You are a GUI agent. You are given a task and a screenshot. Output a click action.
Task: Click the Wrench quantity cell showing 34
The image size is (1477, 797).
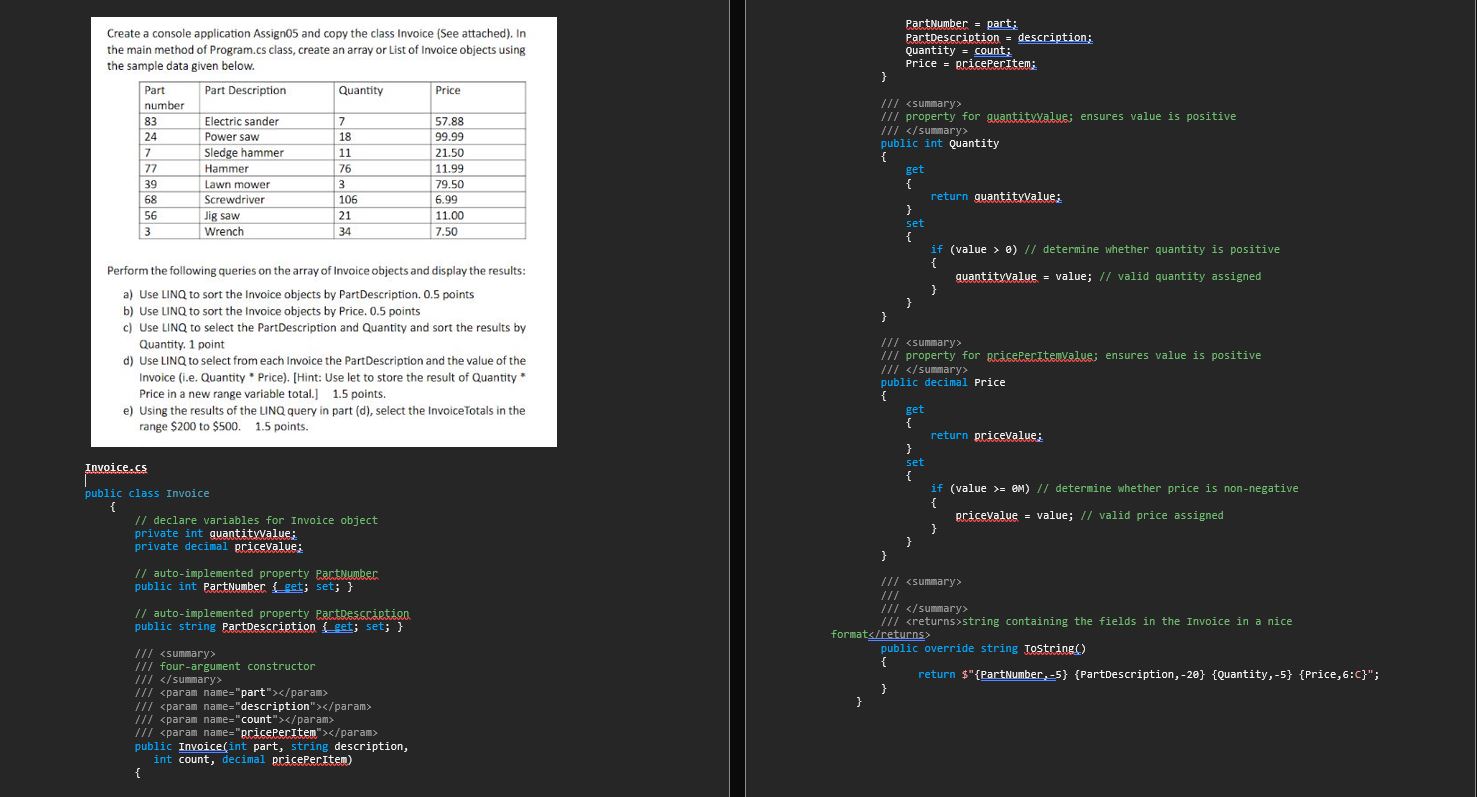tap(346, 231)
